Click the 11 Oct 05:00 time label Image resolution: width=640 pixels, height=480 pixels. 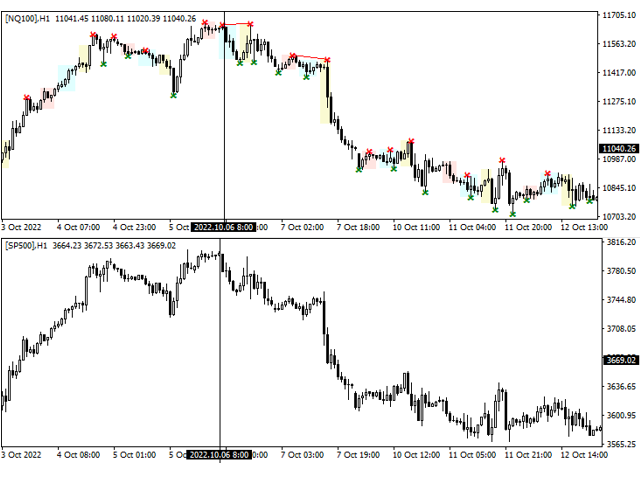[x=472, y=455]
